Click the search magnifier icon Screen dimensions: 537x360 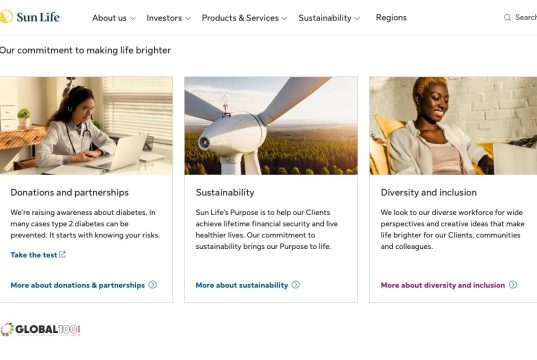(x=507, y=17)
